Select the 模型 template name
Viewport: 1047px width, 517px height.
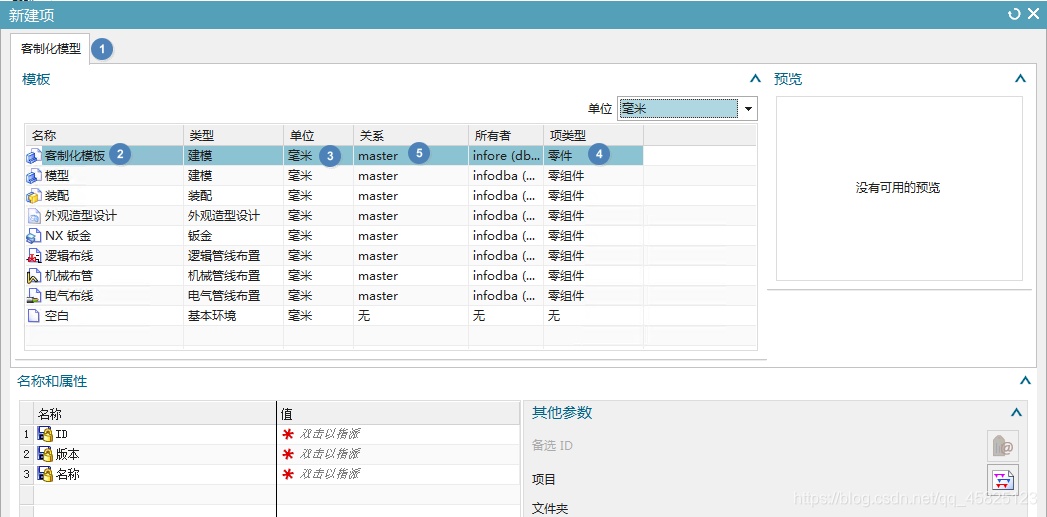point(57,176)
